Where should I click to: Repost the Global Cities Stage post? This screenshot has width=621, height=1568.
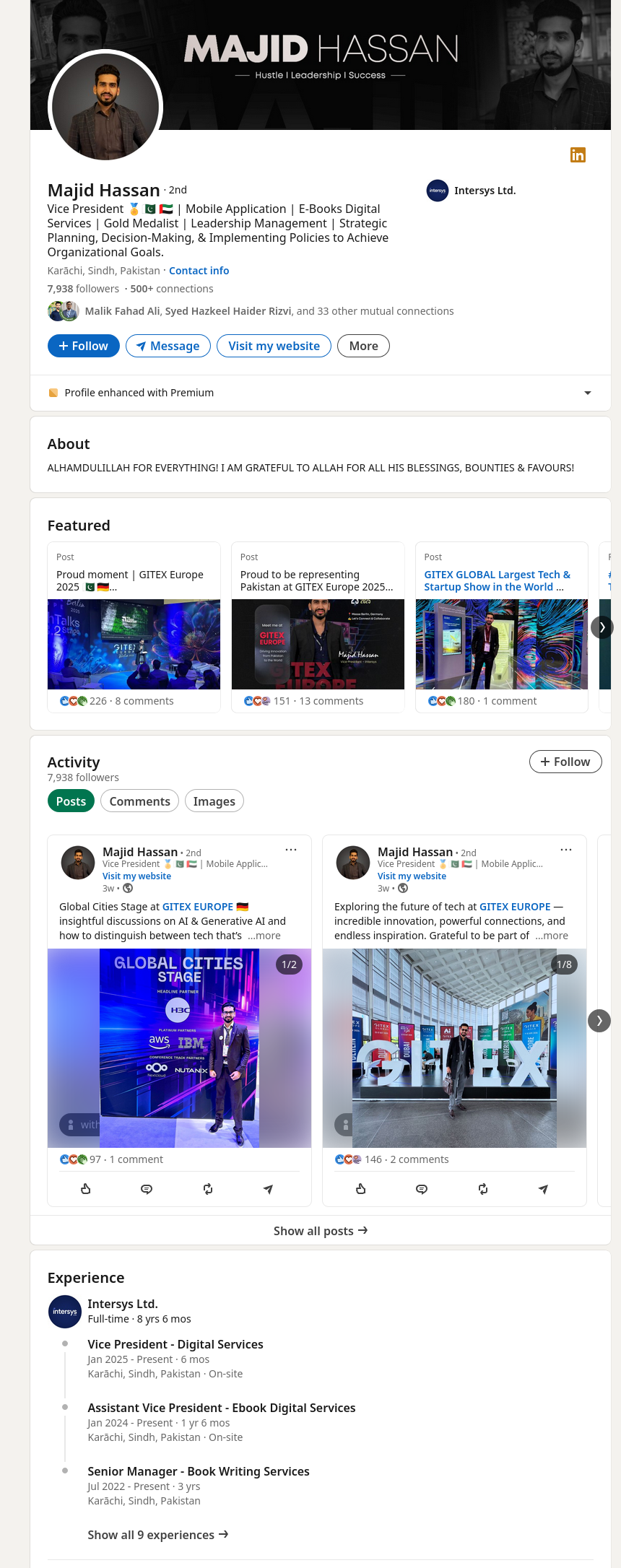208,1189
